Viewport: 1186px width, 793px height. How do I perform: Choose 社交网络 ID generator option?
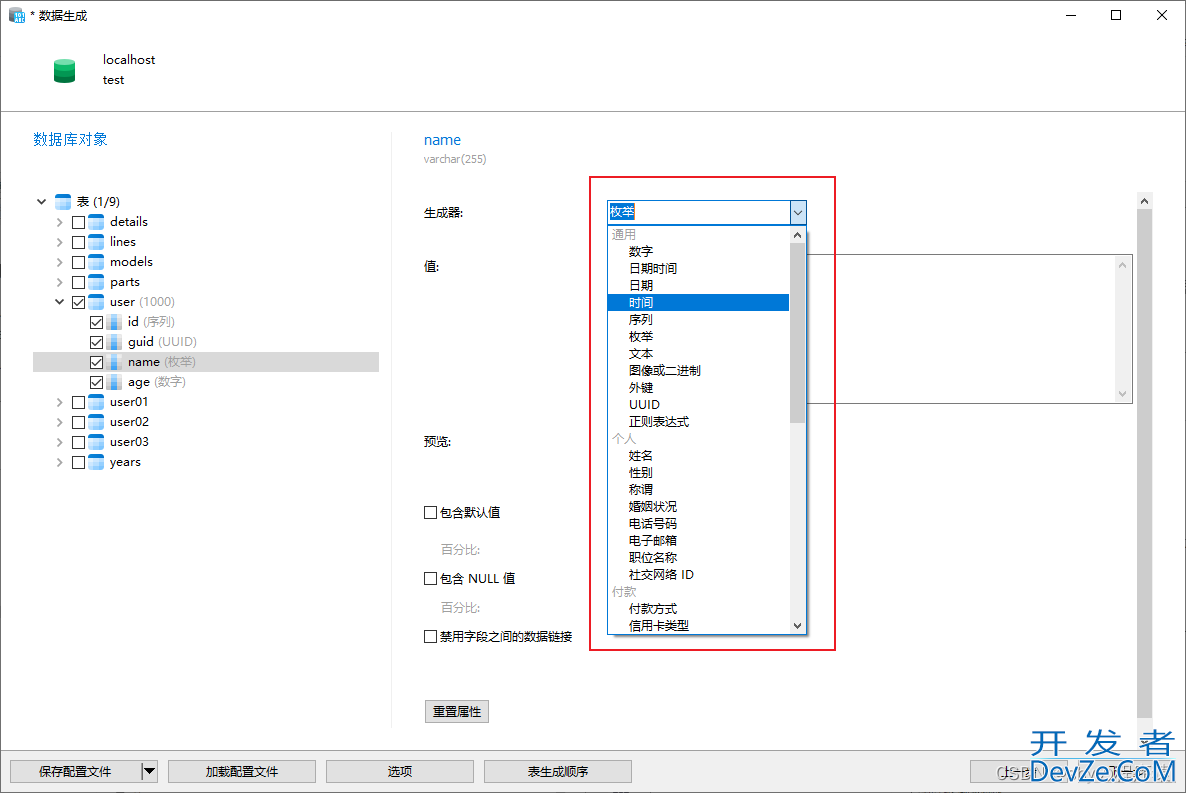coord(661,575)
